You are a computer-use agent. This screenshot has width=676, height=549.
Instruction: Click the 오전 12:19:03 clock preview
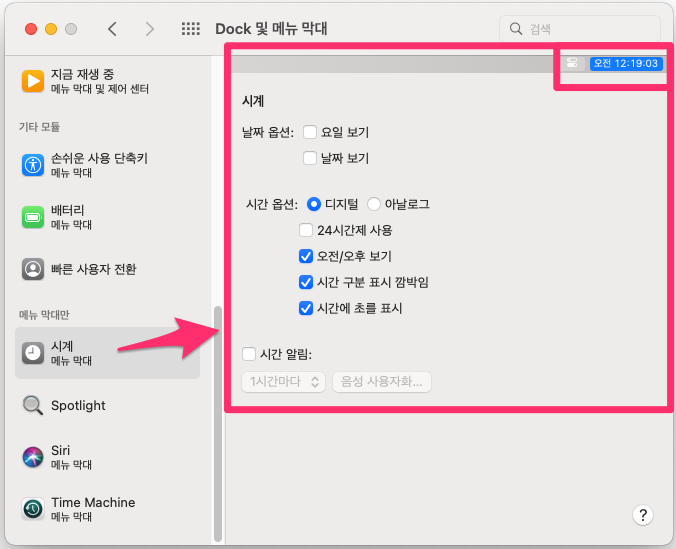pos(626,63)
